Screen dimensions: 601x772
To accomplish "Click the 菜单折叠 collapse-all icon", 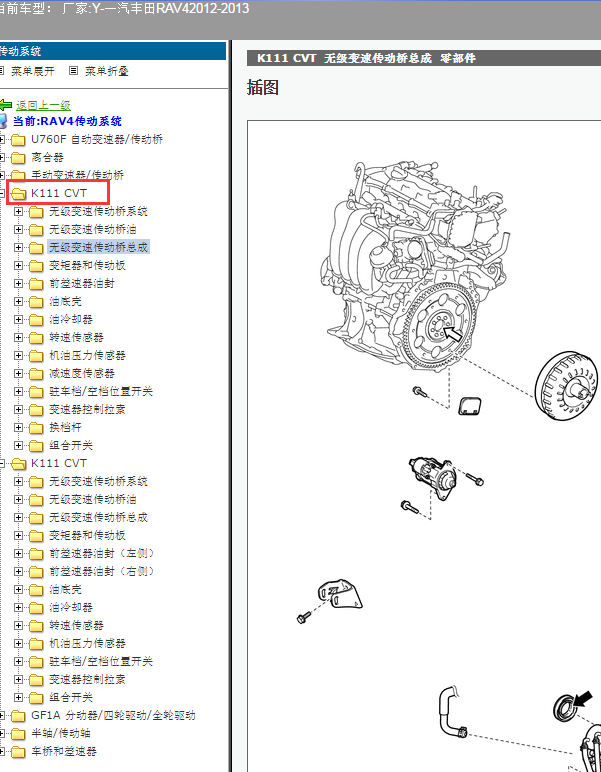I will [x=73, y=71].
